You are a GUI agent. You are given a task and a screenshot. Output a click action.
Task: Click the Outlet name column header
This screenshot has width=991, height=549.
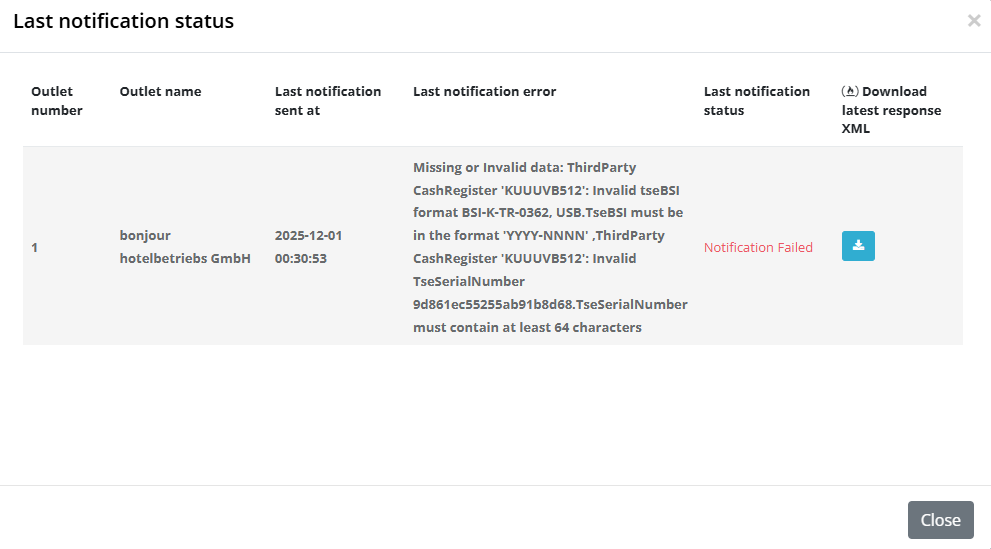coord(160,91)
